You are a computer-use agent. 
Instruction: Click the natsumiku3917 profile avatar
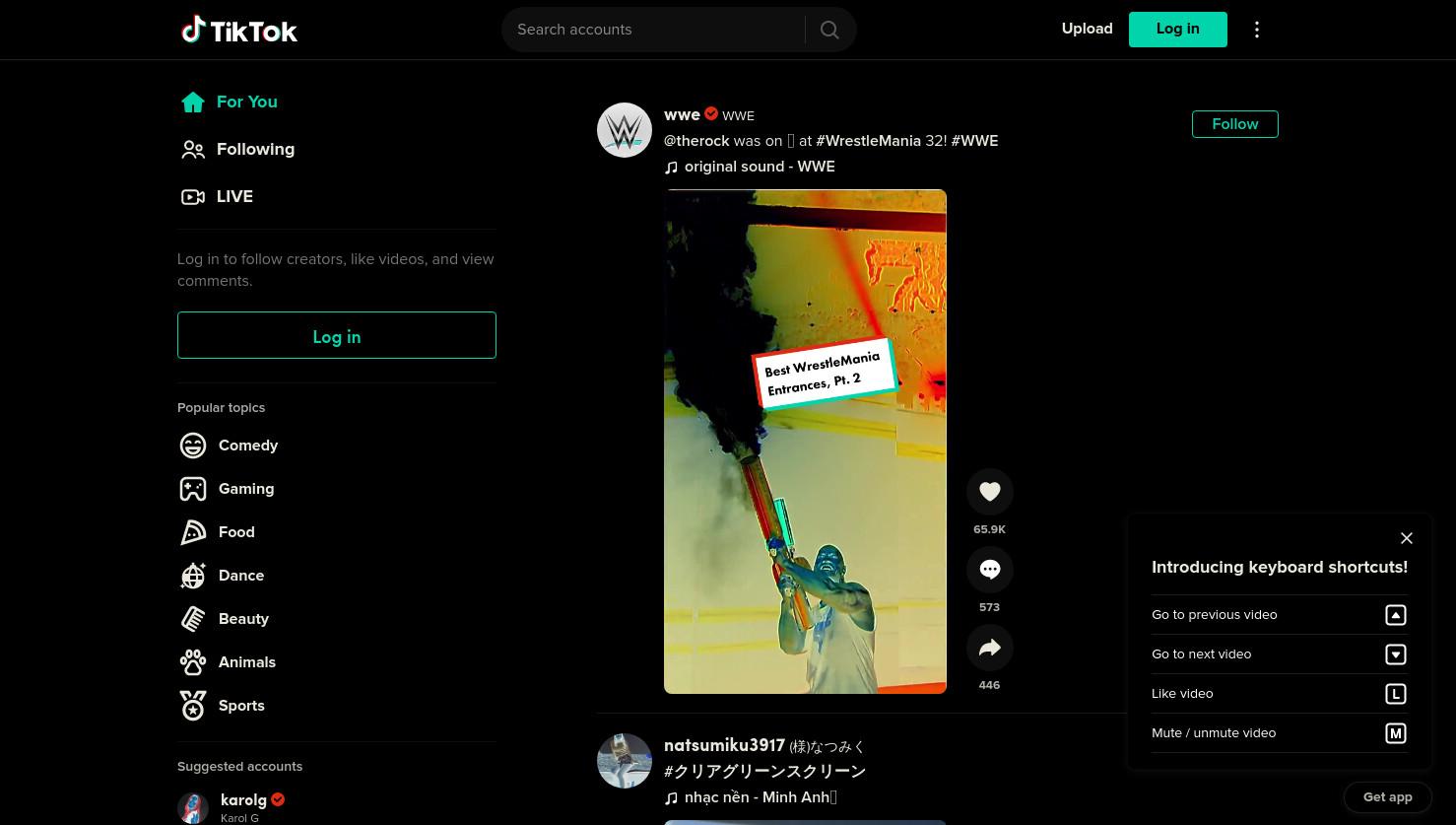pyautogui.click(x=625, y=761)
